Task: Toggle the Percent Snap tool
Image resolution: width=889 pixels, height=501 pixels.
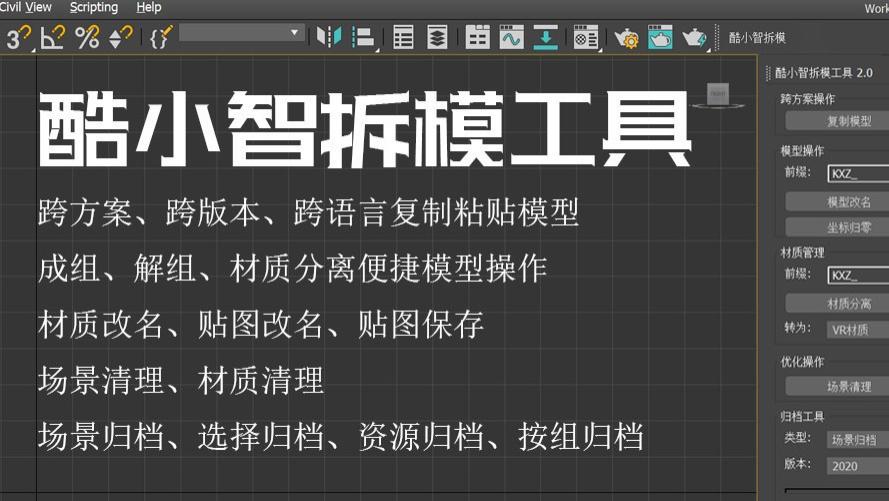Action: pos(87,37)
